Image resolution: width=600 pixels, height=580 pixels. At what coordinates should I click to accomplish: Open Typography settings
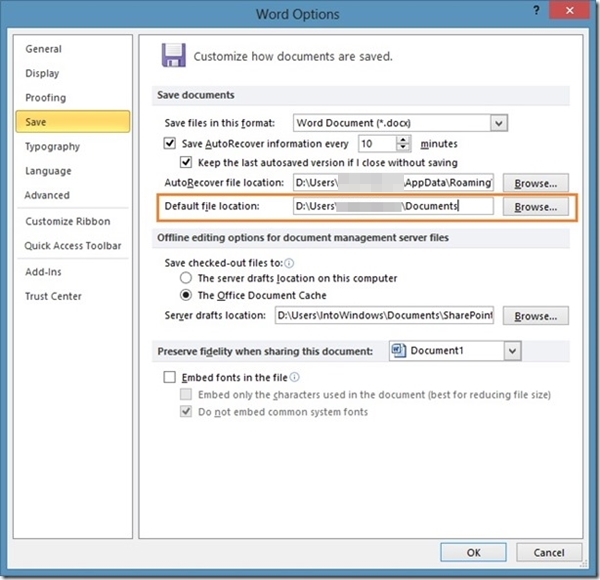pos(52,147)
